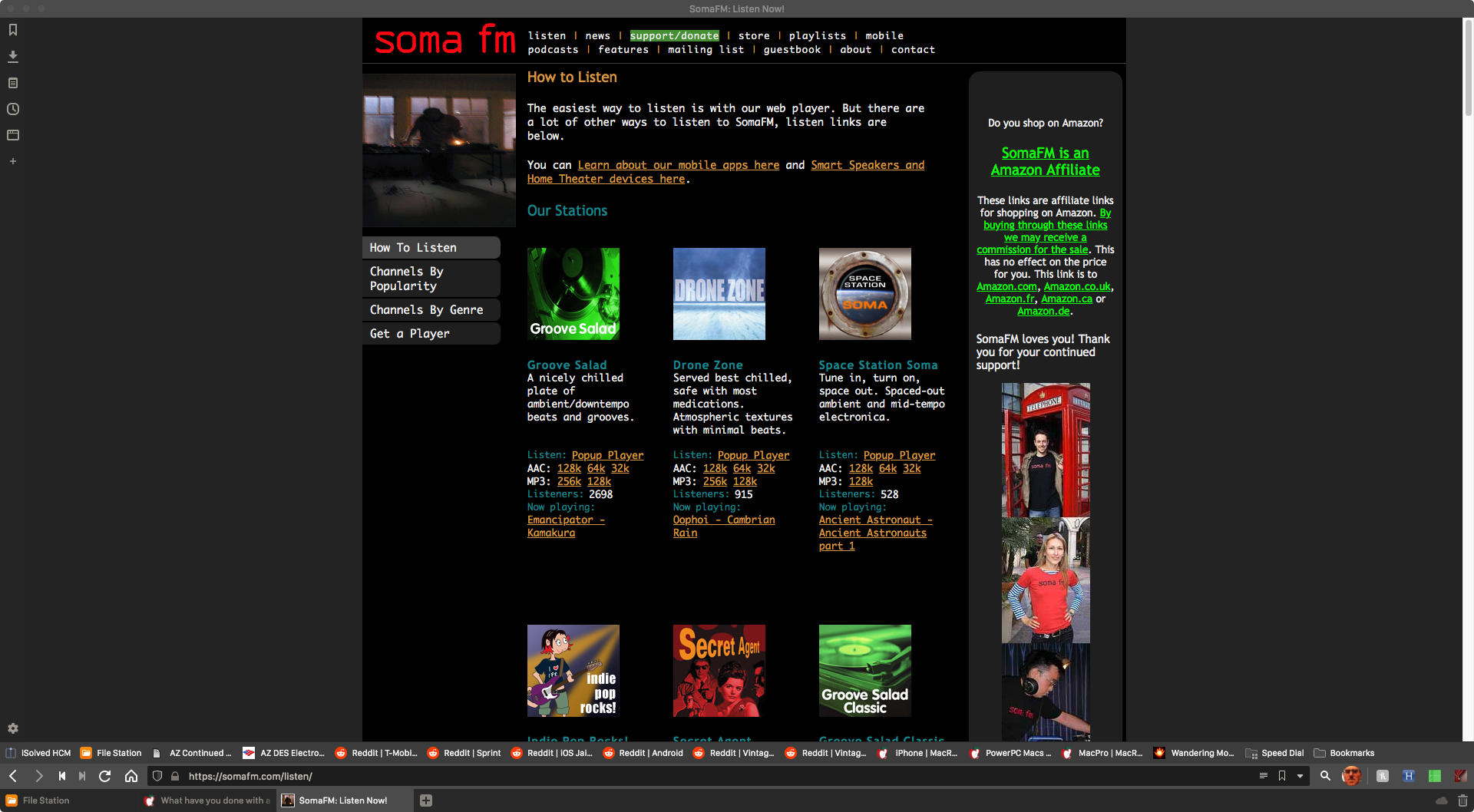This screenshot has width=1474, height=812.
Task: Click the Space Station Soma station artwork
Action: [865, 294]
